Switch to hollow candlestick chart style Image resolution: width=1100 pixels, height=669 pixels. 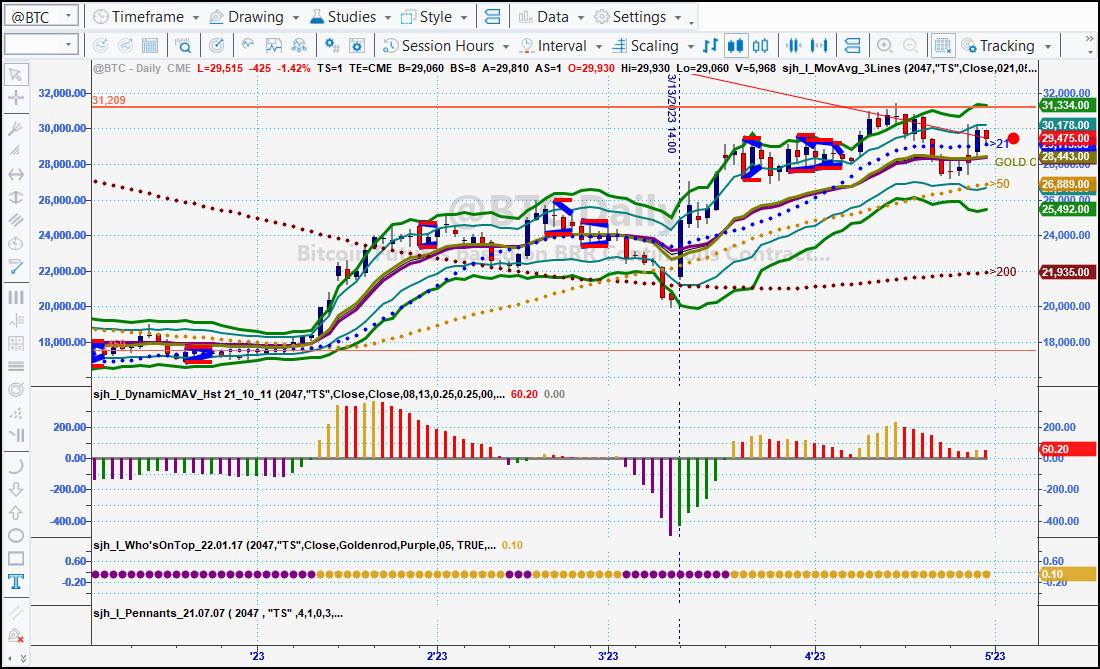[x=760, y=46]
